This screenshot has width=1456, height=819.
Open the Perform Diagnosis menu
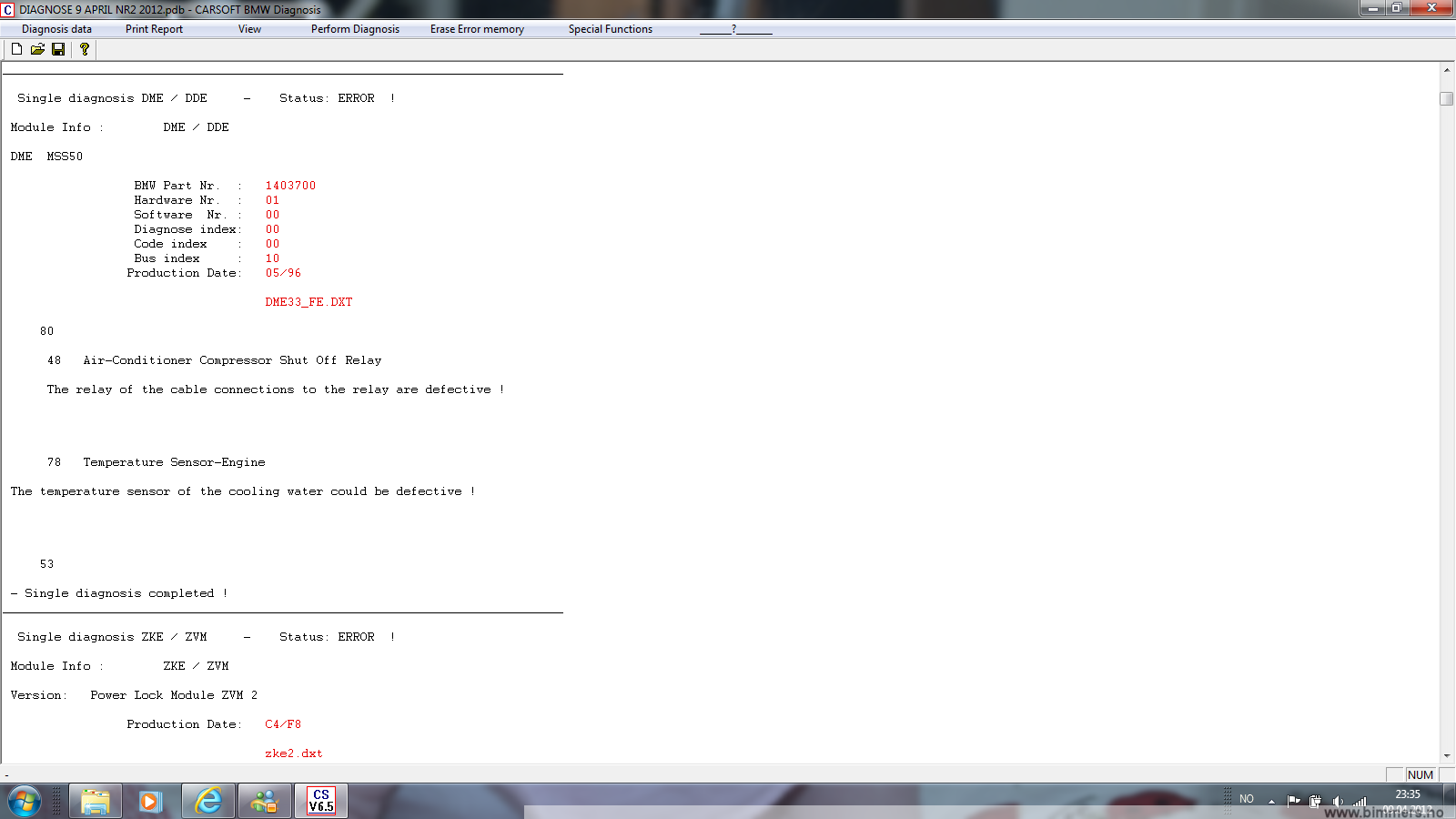[355, 29]
